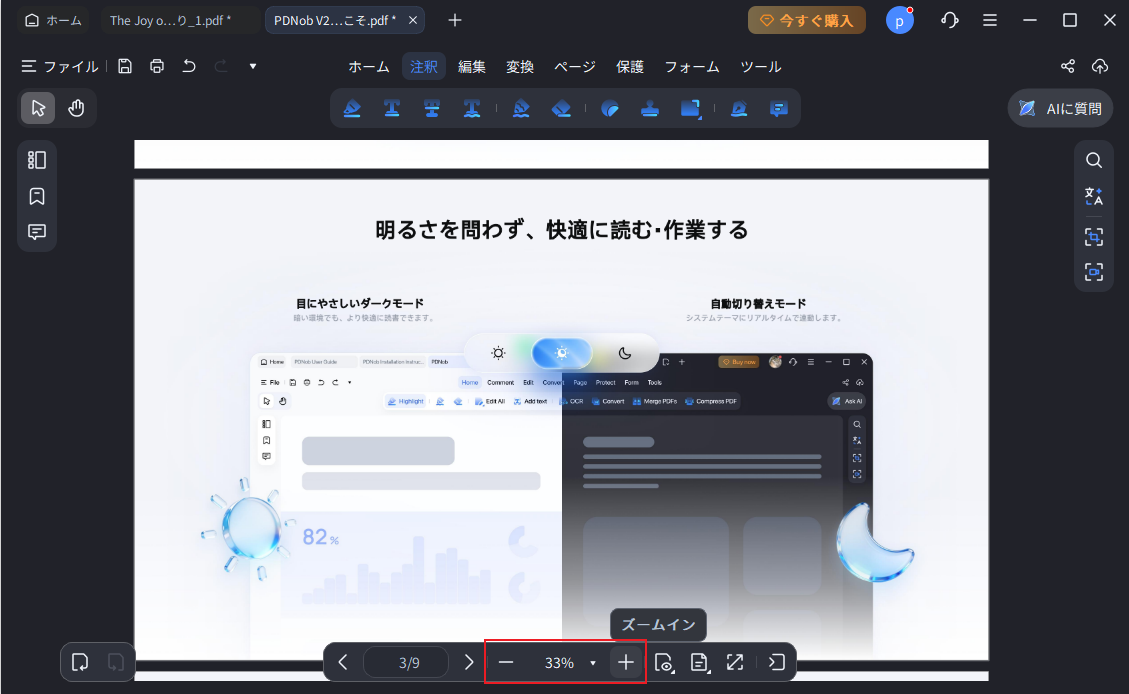Open the zoom percentage dropdown
The width and height of the screenshot is (1129, 694).
coord(594,662)
